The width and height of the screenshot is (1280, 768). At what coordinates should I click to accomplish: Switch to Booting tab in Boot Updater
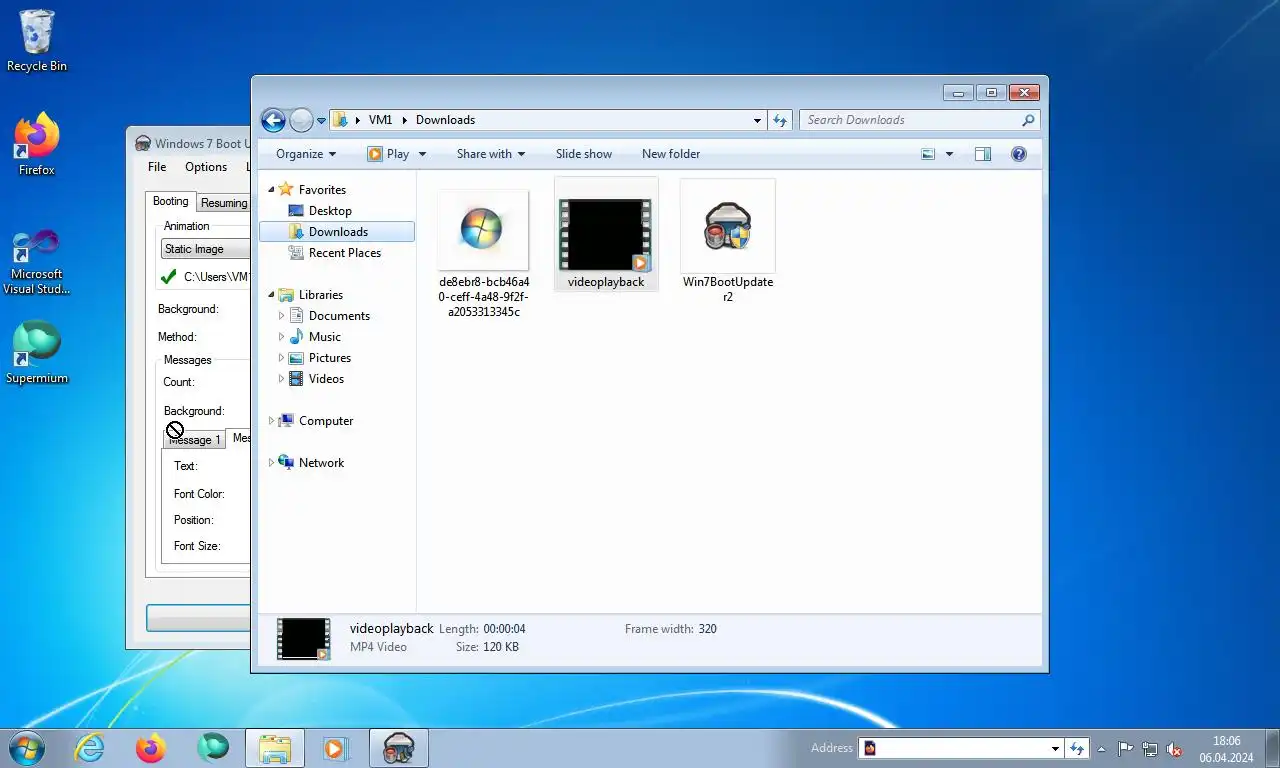pos(170,201)
